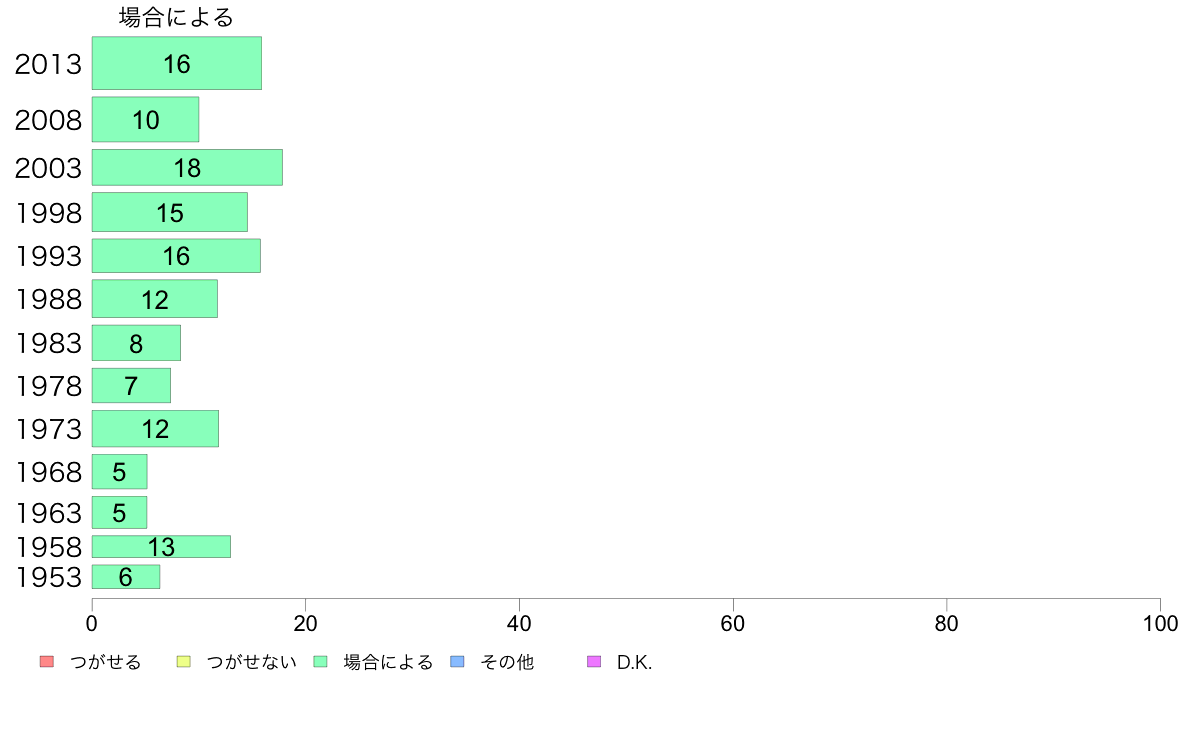Click the magenta D.K. legend swatch
This screenshot has width=1188, height=736.
pos(594,662)
